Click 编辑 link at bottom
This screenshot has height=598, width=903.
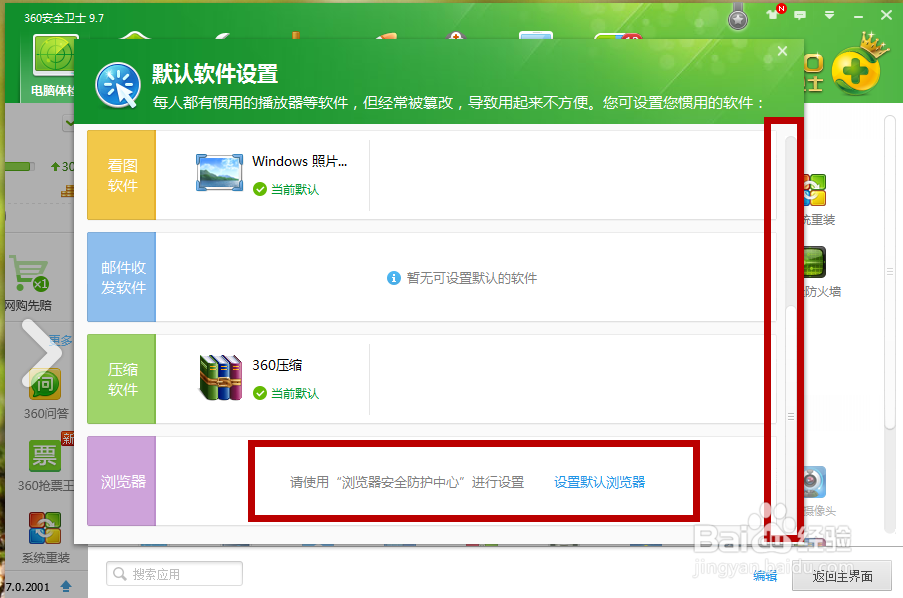[x=765, y=576]
